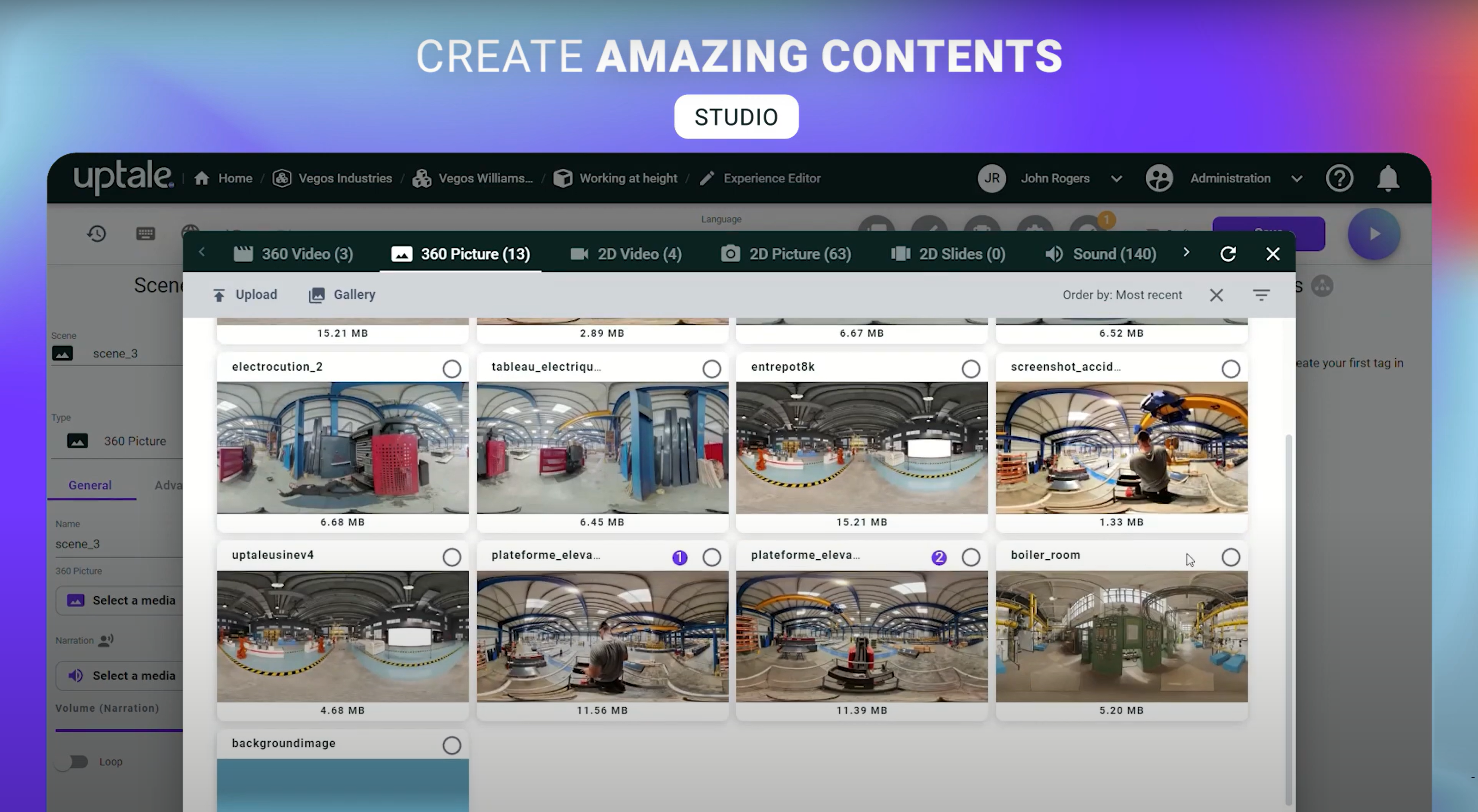
Task: Select the electrocution_2 radio button
Action: pyautogui.click(x=452, y=369)
